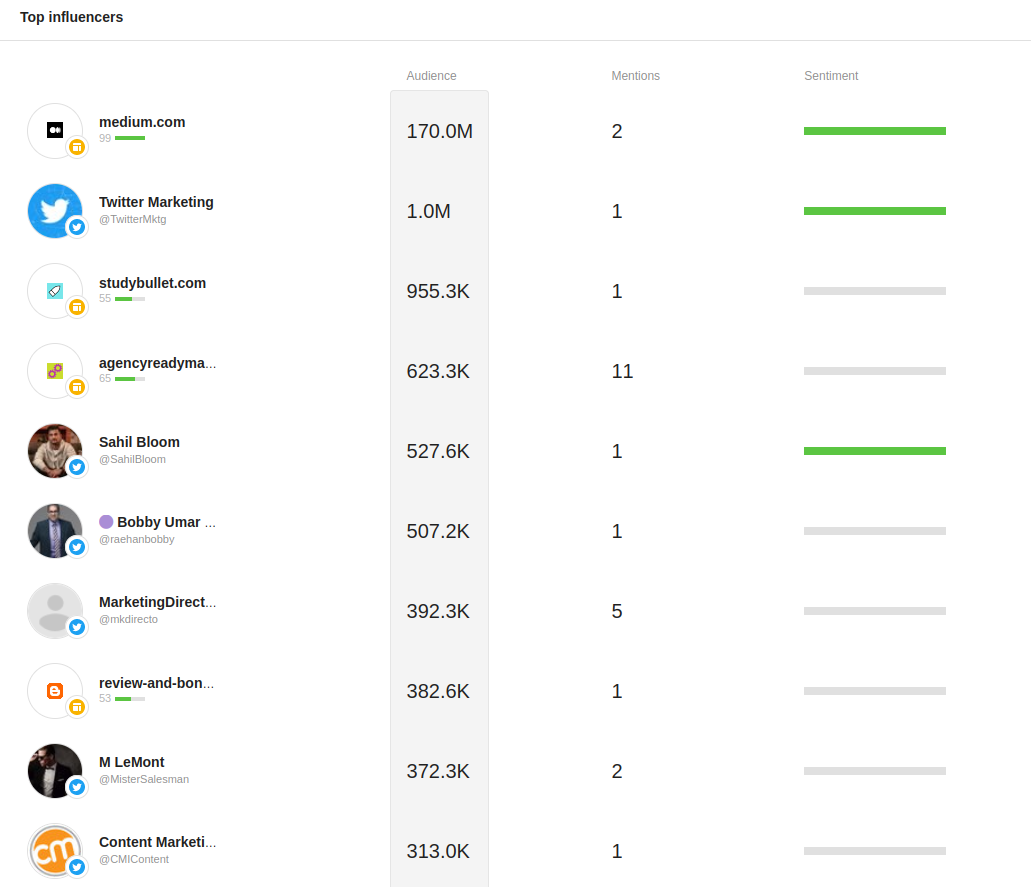Open agencyreadyma... avatar icon

pos(55,371)
